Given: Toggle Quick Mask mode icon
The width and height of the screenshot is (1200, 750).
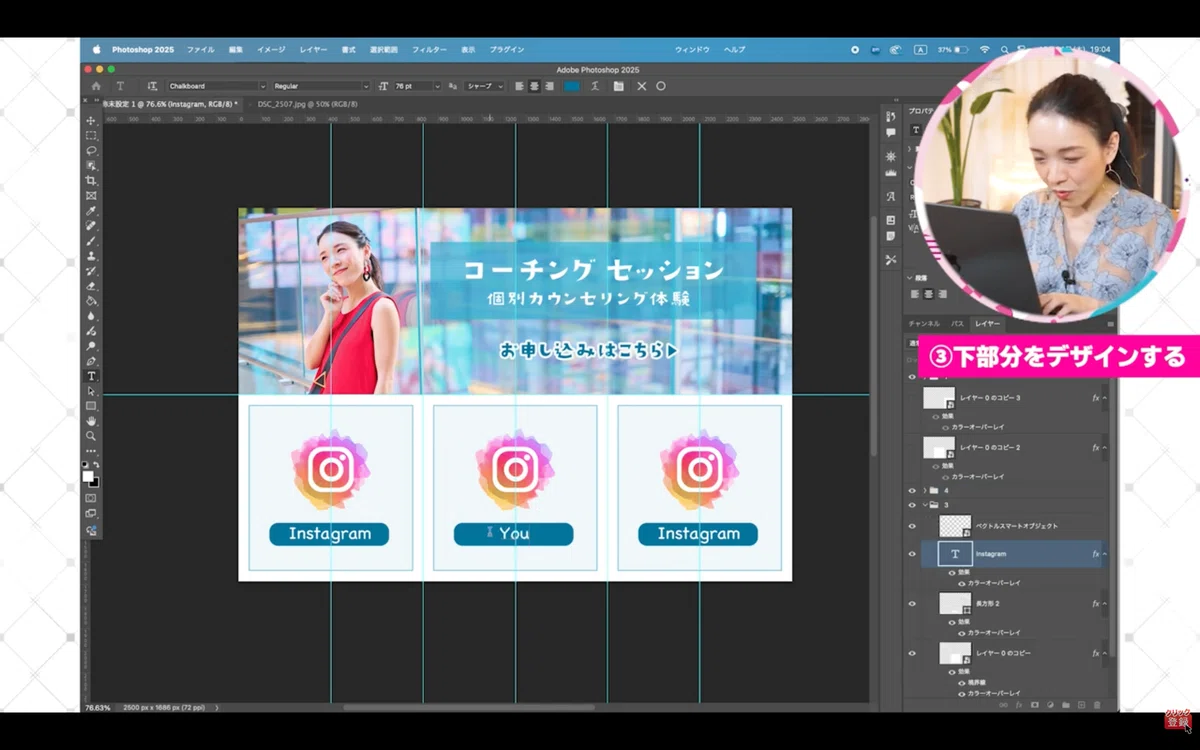Looking at the screenshot, I should (x=91, y=498).
